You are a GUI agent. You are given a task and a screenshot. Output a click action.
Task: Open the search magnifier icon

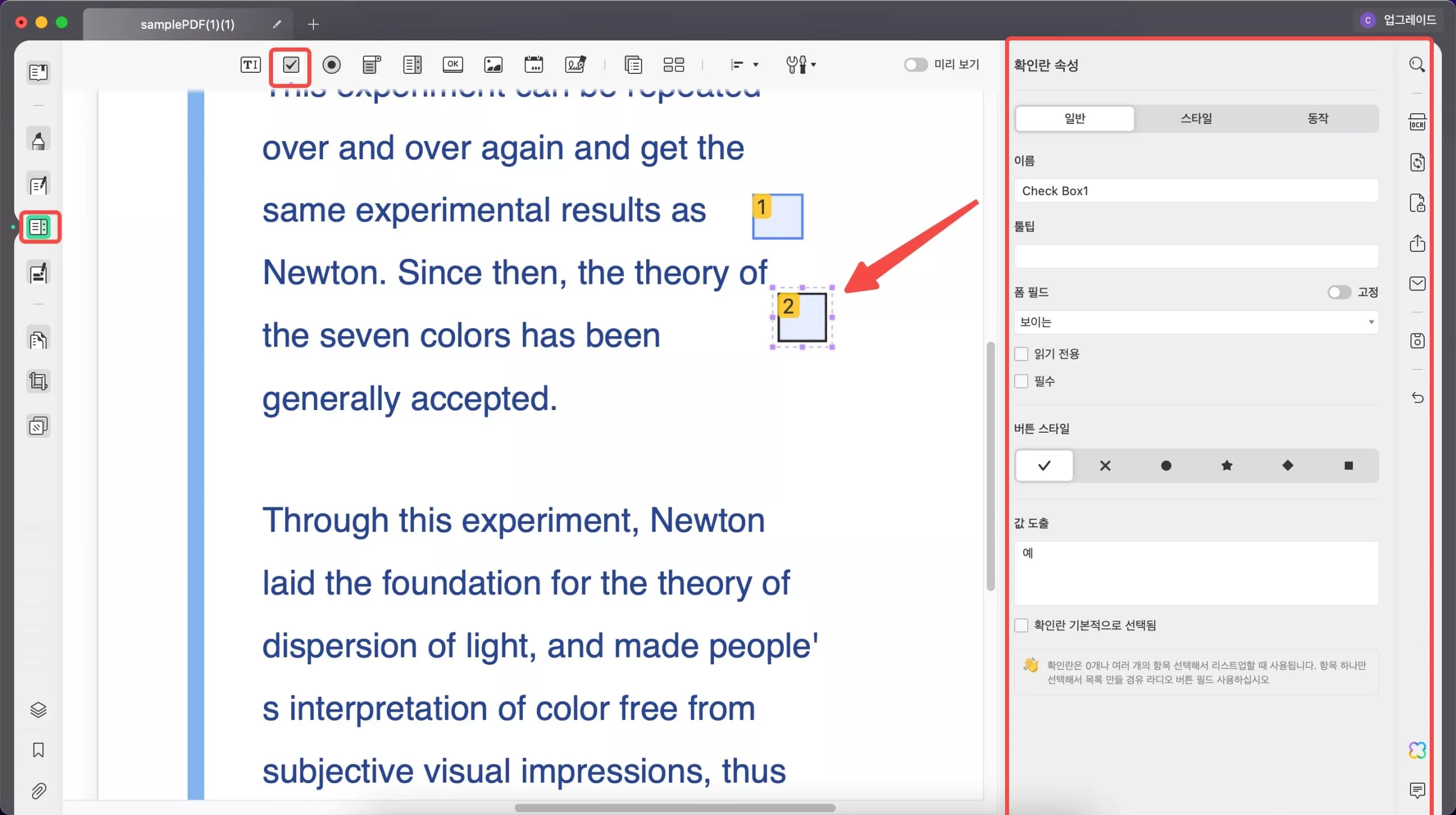point(1417,65)
